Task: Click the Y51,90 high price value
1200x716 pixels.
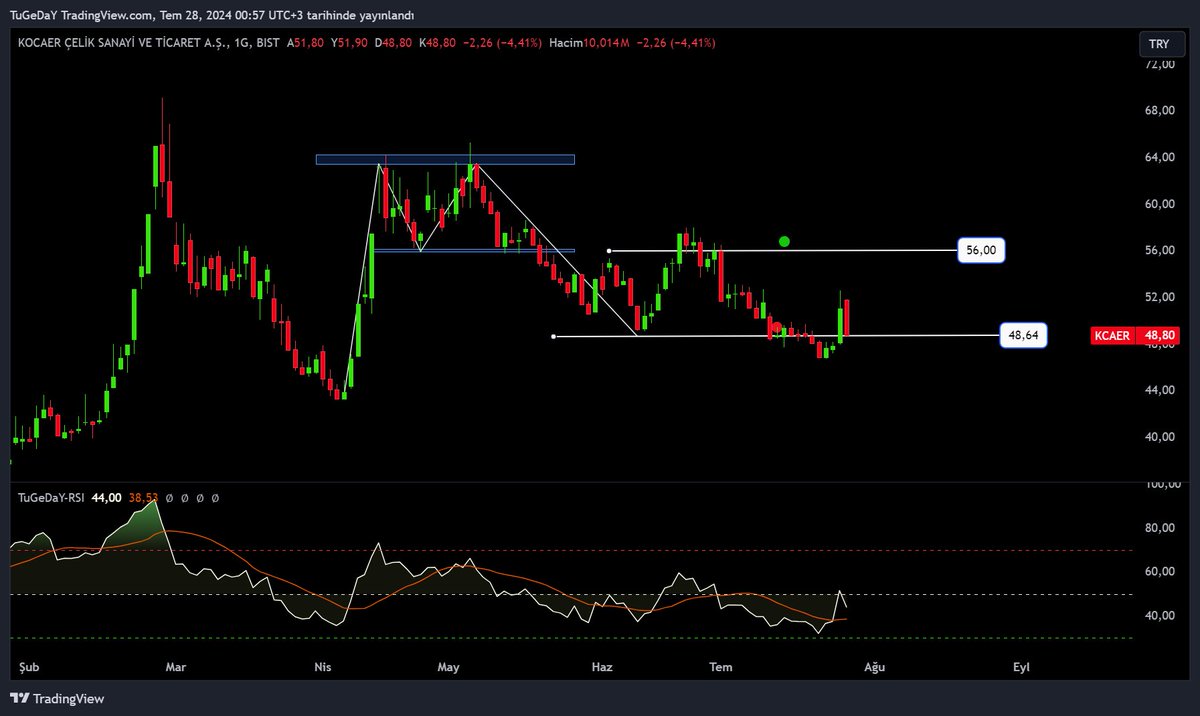Action: (349, 43)
